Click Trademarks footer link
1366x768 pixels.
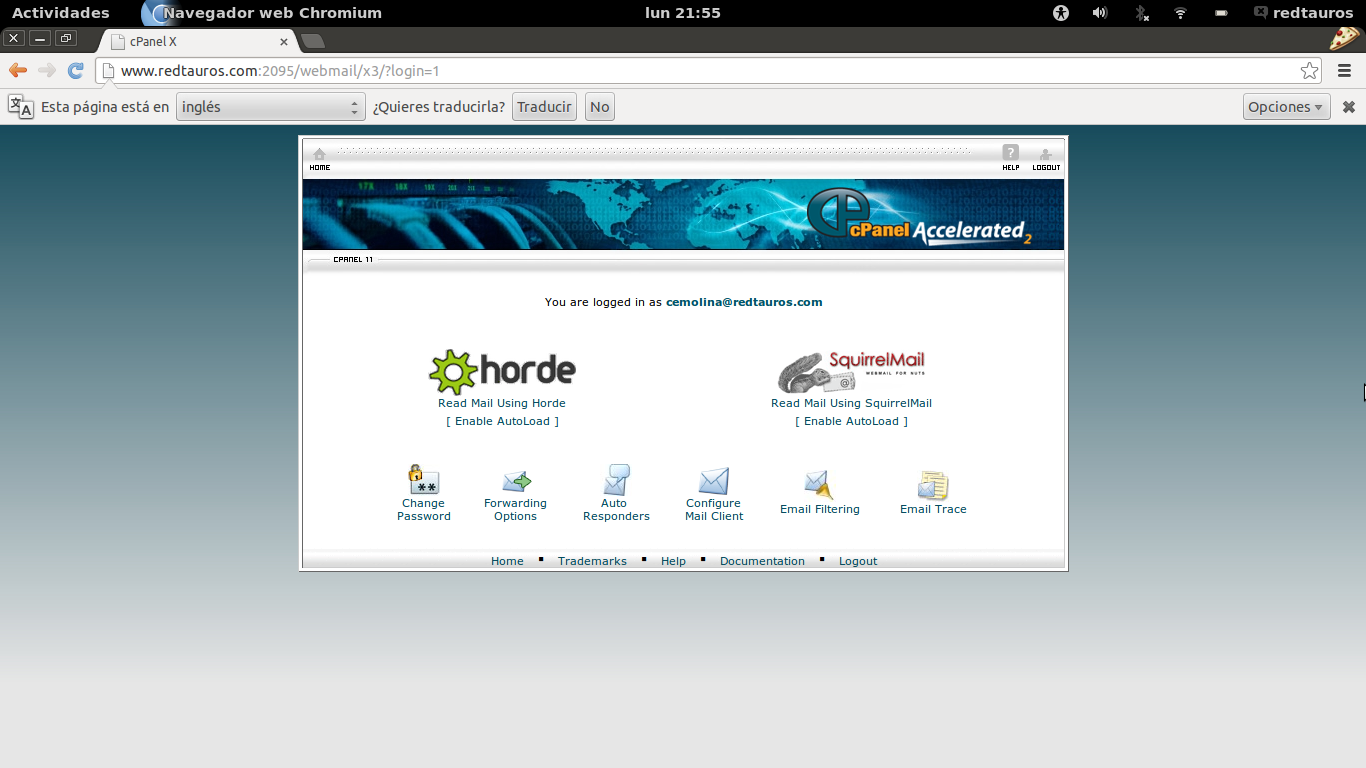point(592,561)
